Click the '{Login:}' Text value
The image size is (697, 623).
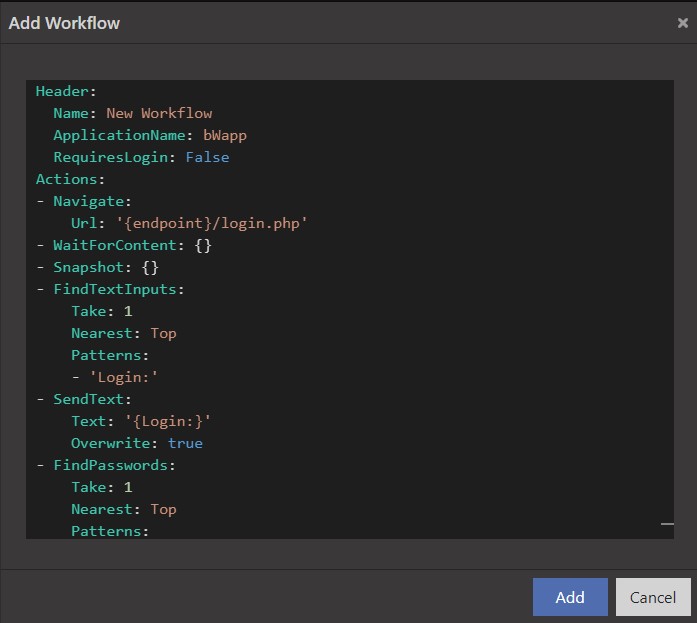[168, 421]
